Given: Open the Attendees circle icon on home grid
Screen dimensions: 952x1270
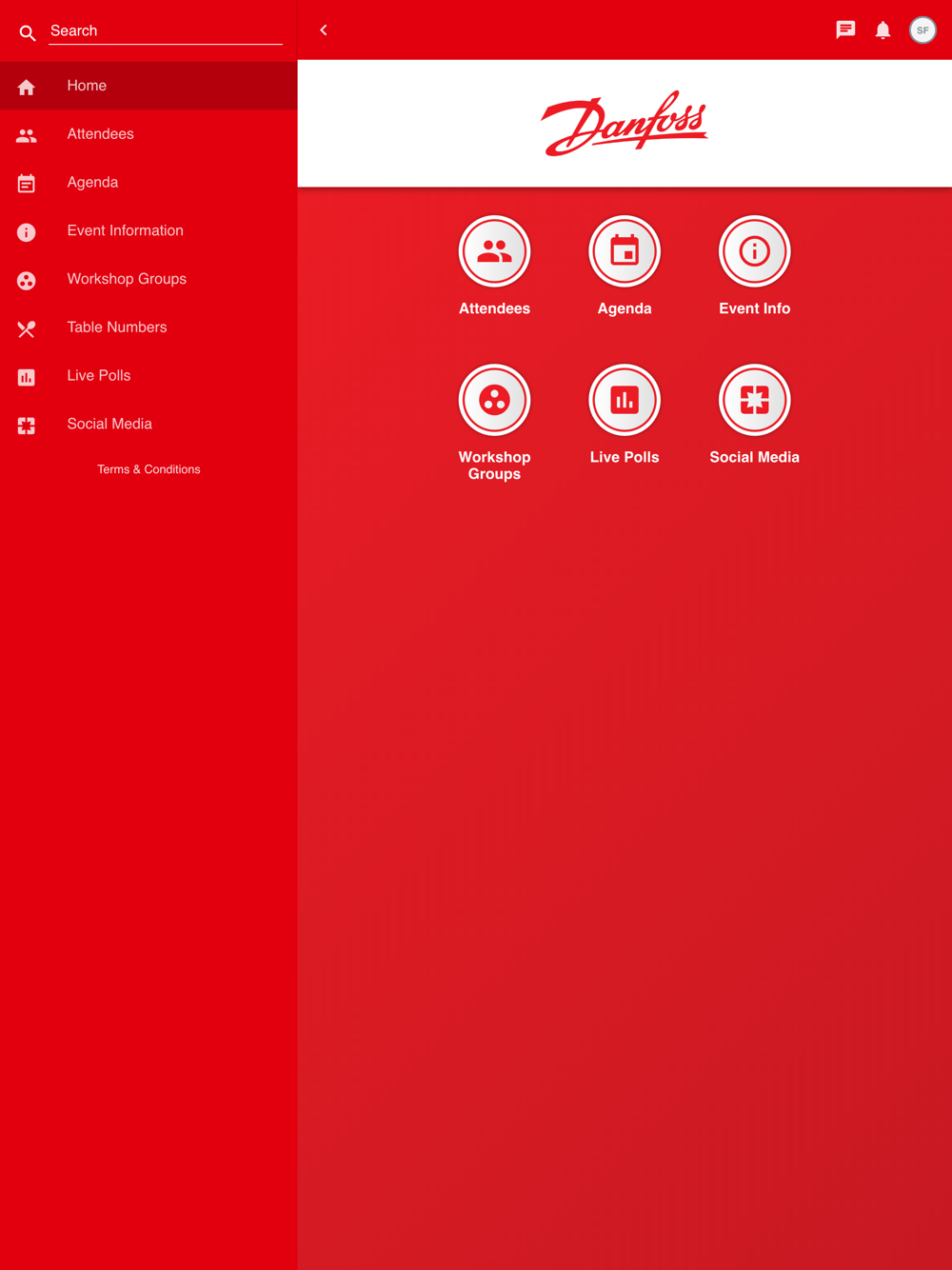Looking at the screenshot, I should pos(494,252).
